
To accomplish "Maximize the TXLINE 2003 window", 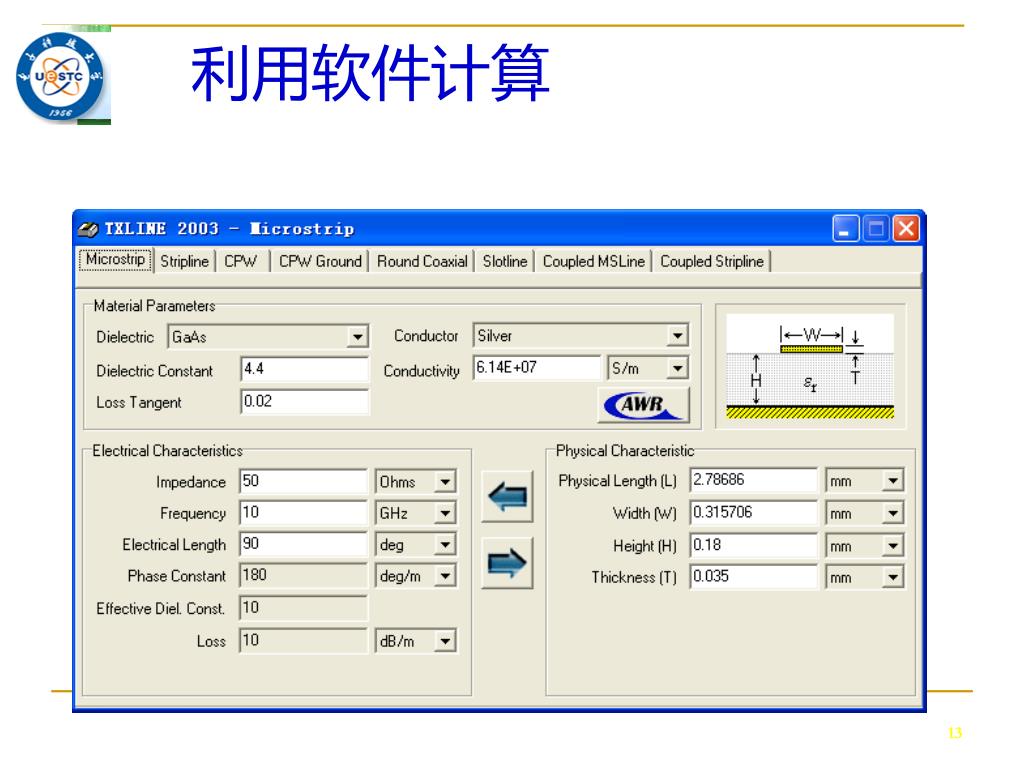I will [876, 229].
